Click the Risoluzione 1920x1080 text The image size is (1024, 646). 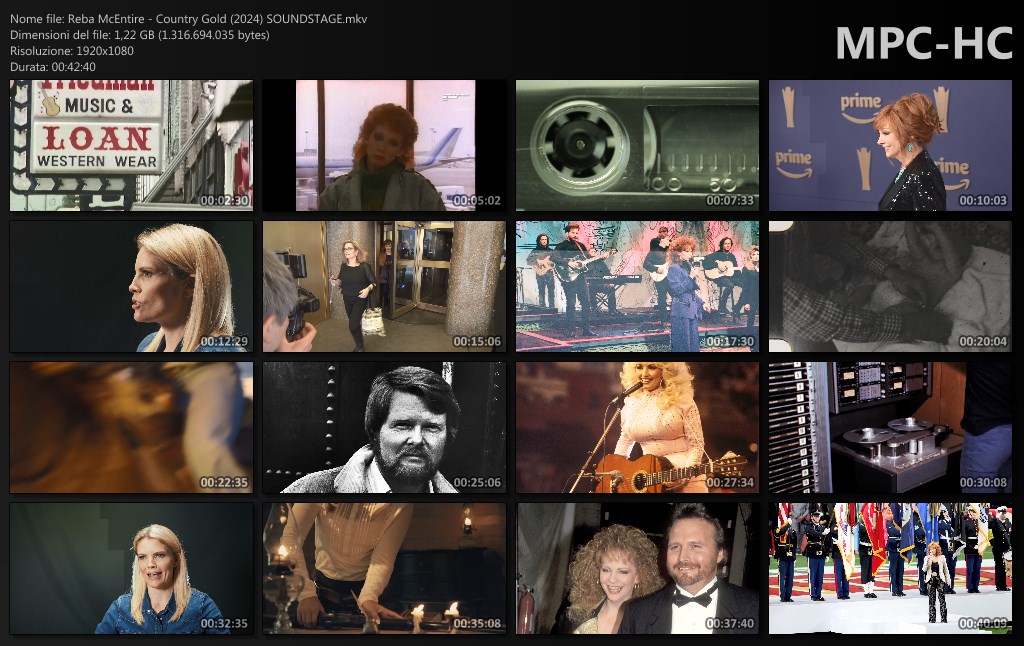[x=72, y=51]
